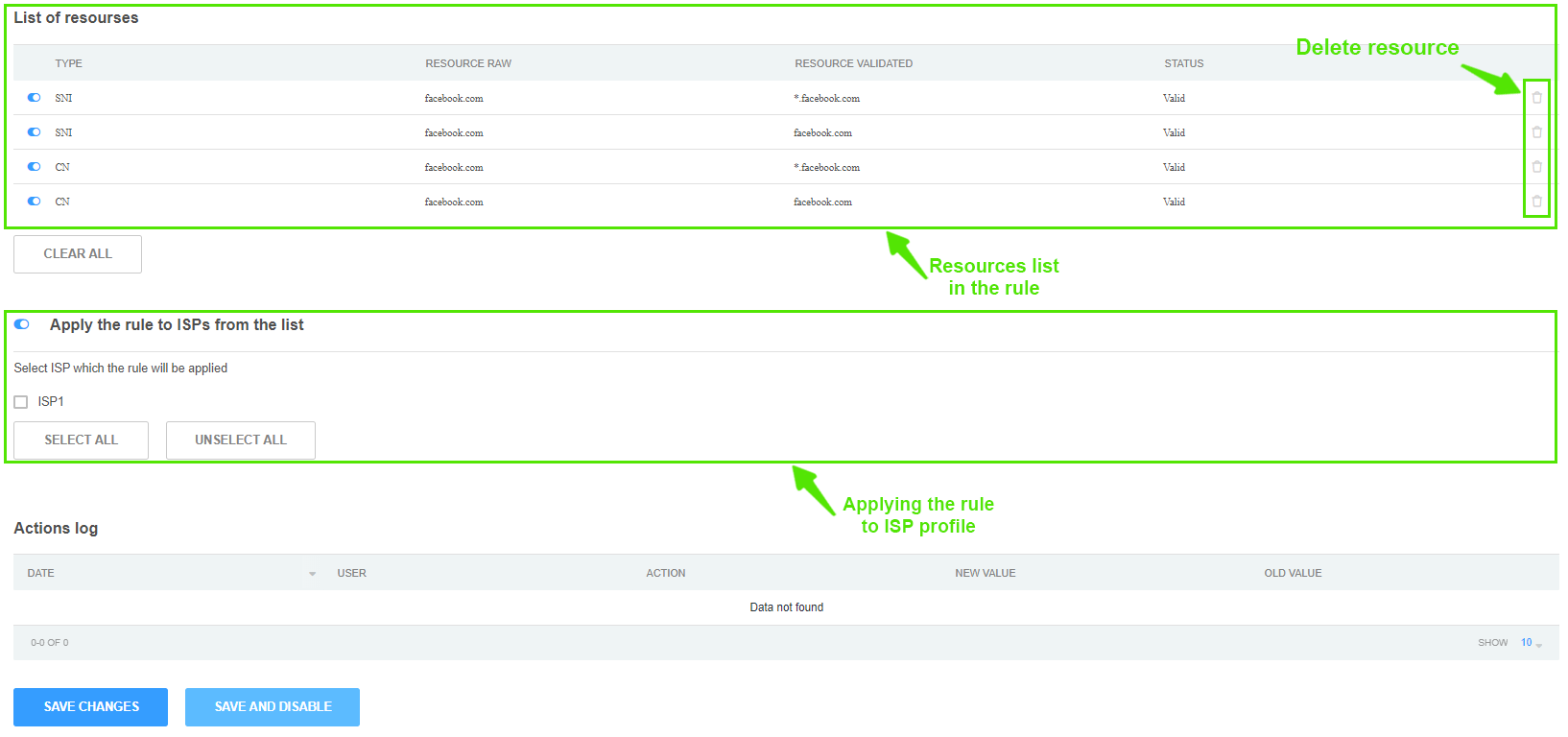Open the Date column sort dropdown arrow

pyautogui.click(x=312, y=574)
